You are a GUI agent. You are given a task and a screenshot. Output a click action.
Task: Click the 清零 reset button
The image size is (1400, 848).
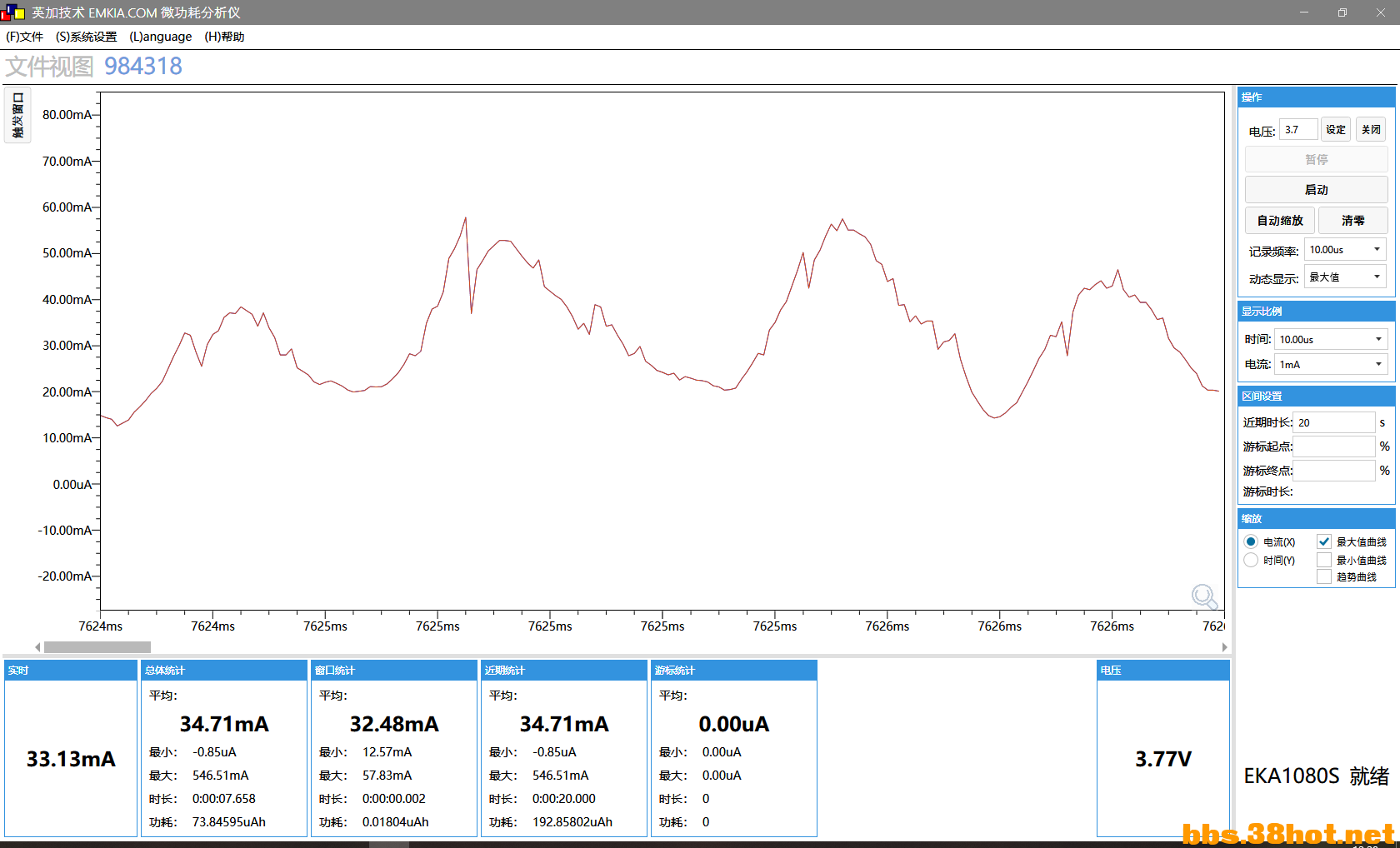(x=1353, y=221)
